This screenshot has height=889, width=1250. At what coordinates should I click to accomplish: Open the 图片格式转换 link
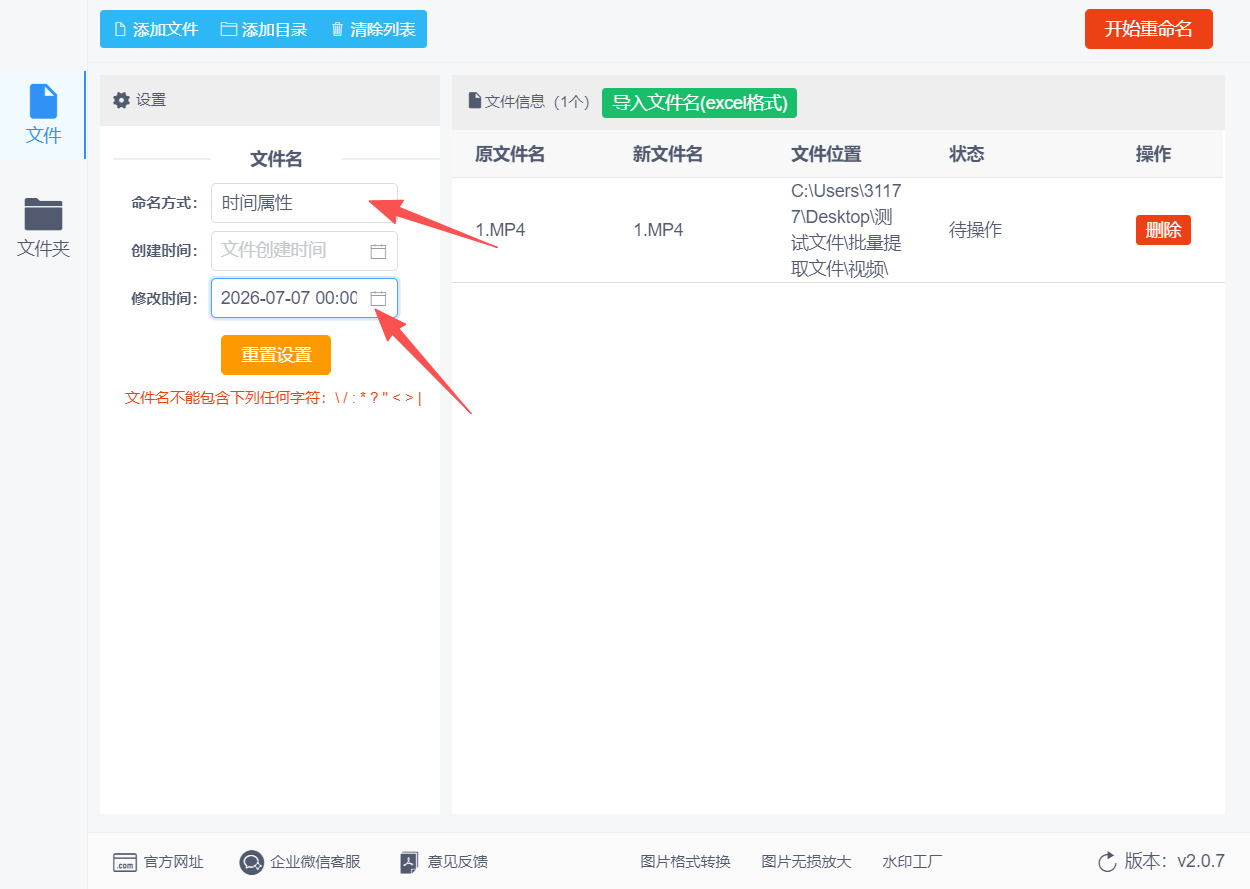686,862
